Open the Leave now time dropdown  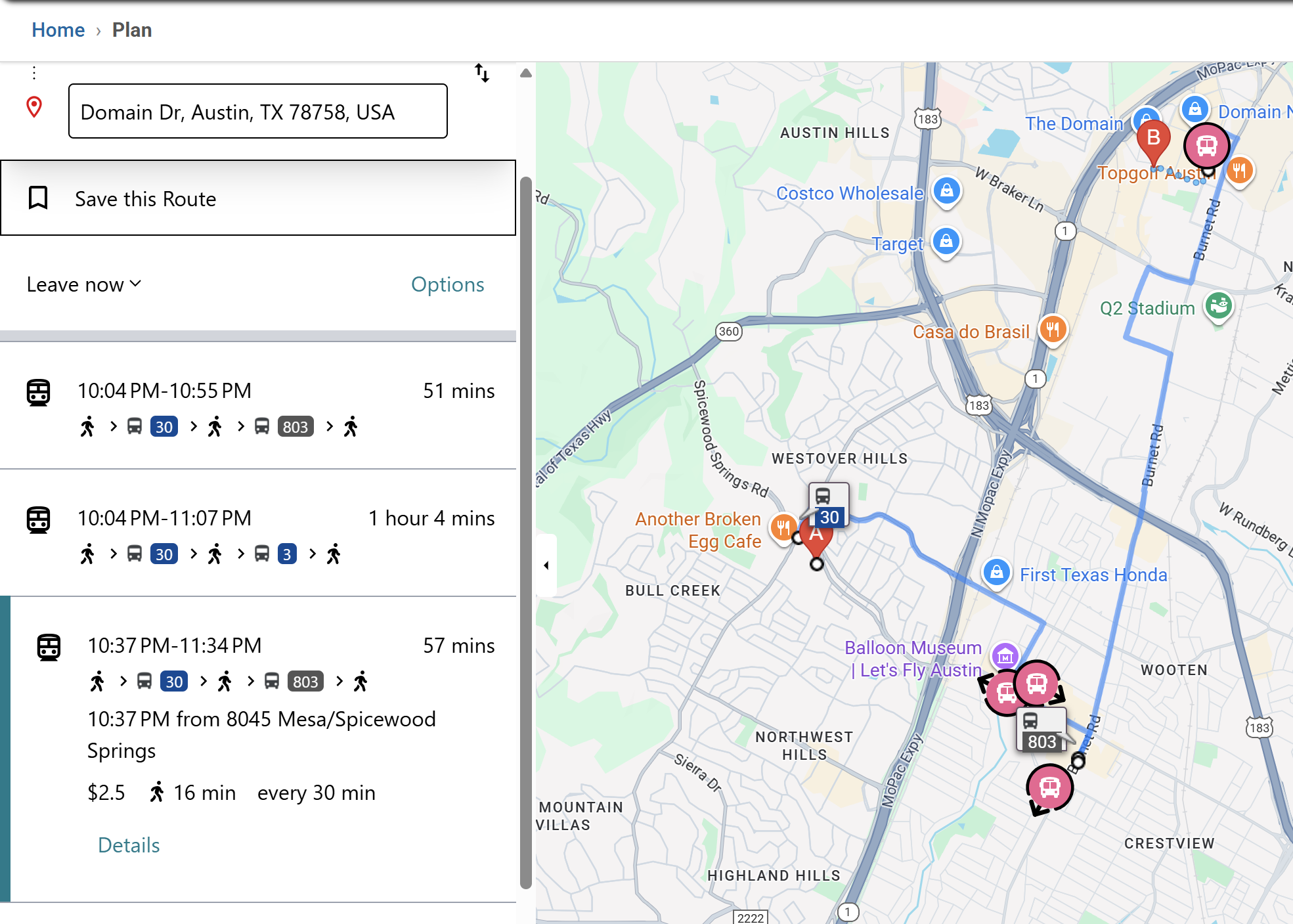(84, 284)
